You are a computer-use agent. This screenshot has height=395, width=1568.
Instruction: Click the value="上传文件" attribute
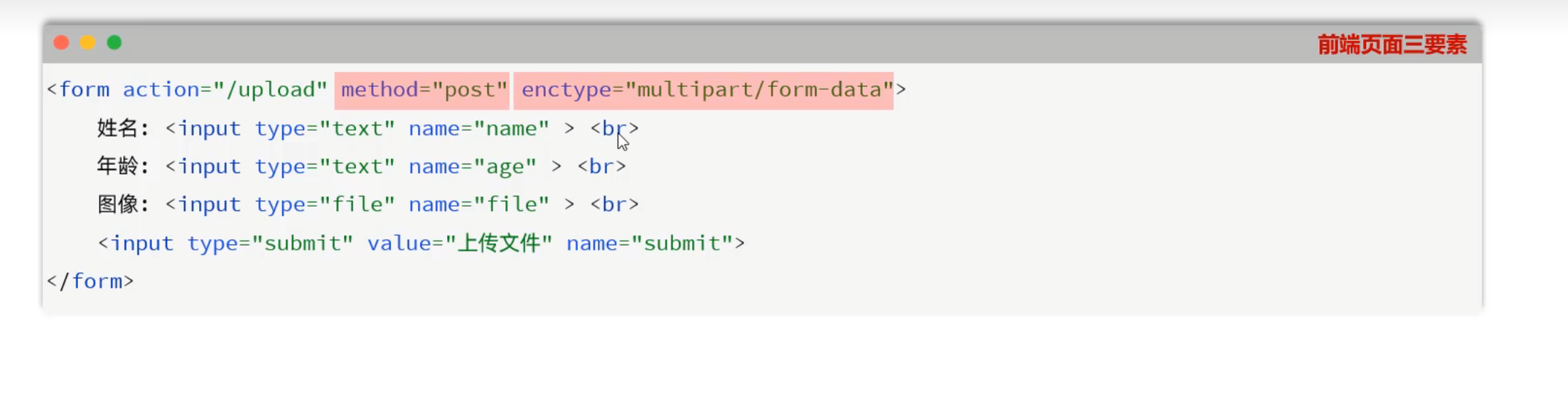[x=459, y=243]
